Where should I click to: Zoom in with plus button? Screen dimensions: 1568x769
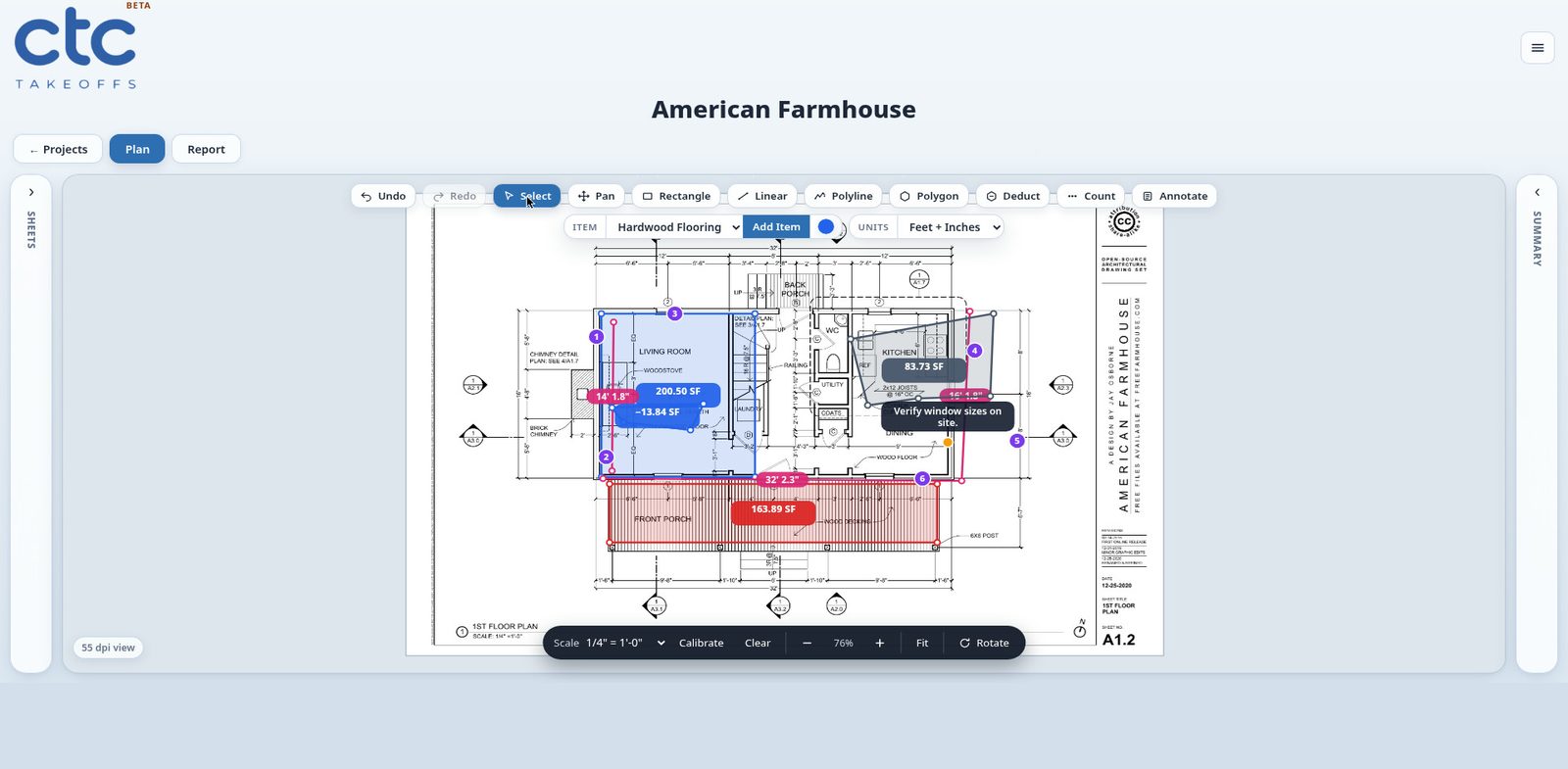click(880, 643)
